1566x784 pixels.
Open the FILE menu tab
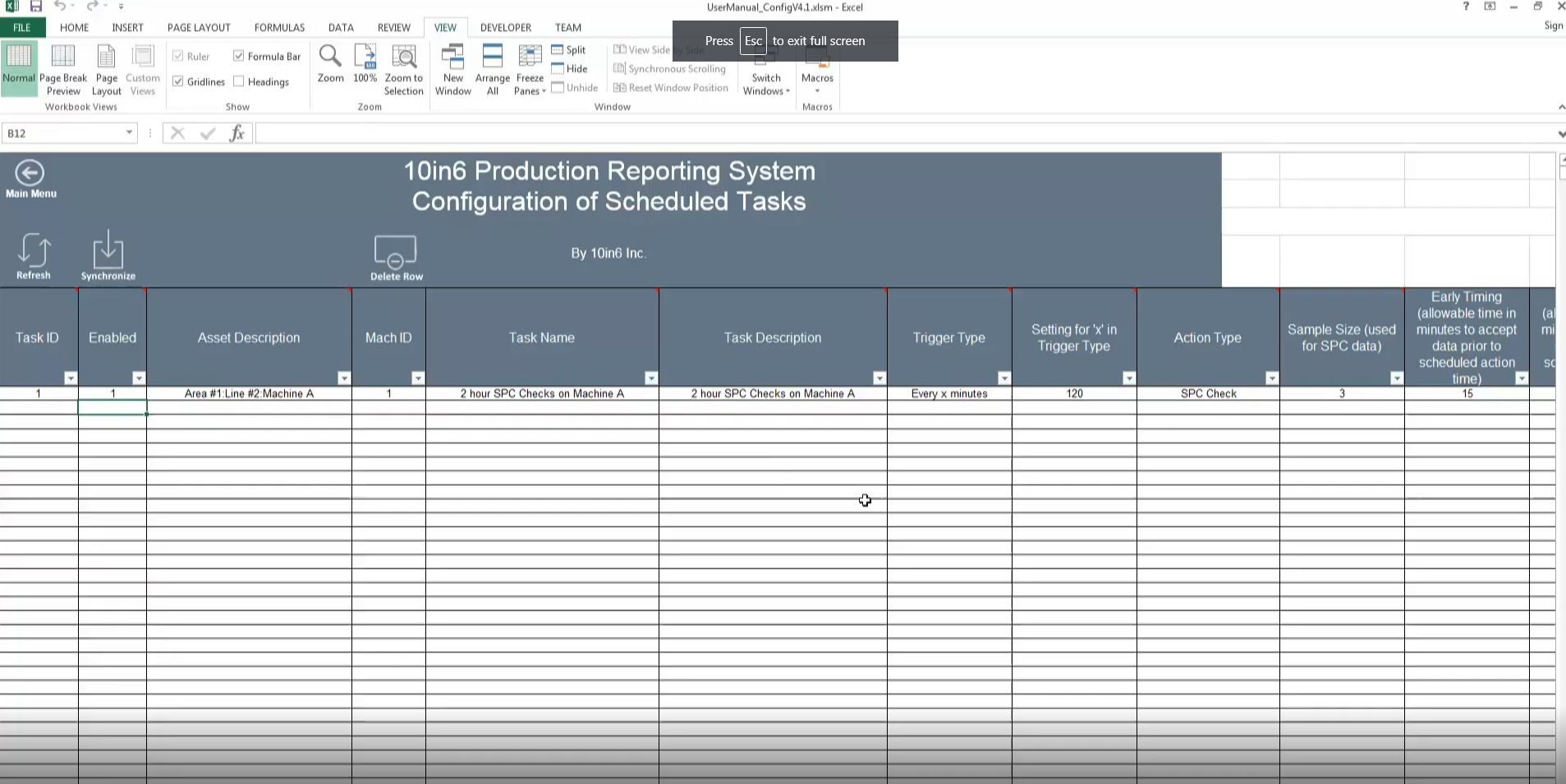[x=22, y=27]
